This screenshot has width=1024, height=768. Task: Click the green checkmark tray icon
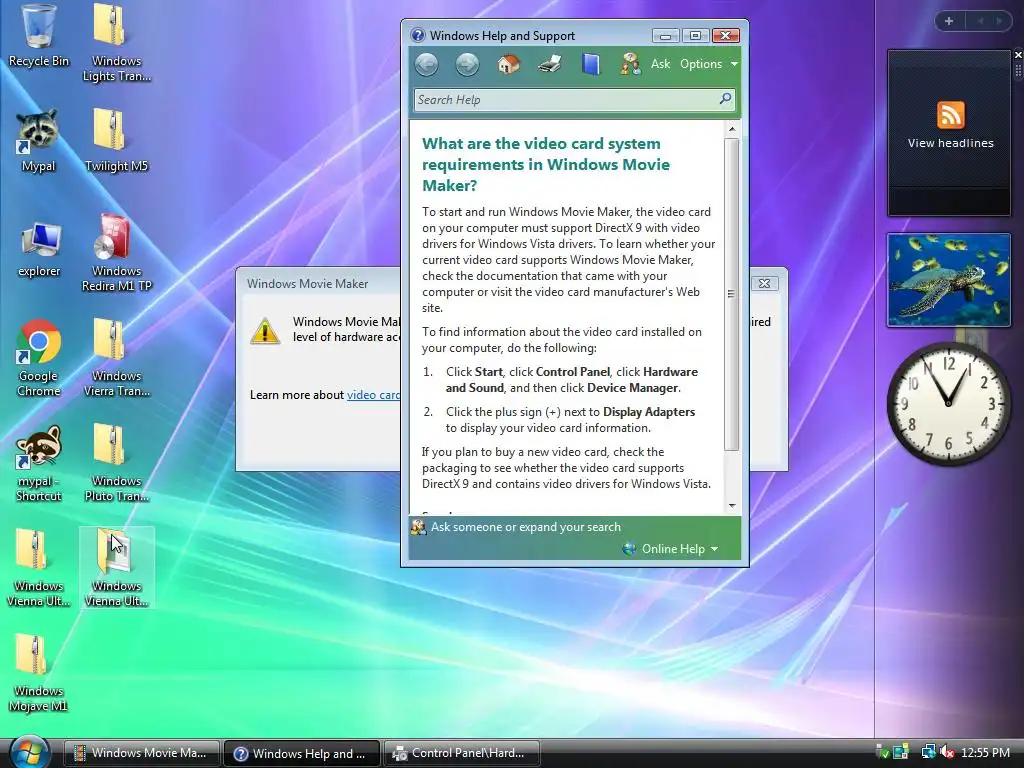tap(882, 753)
